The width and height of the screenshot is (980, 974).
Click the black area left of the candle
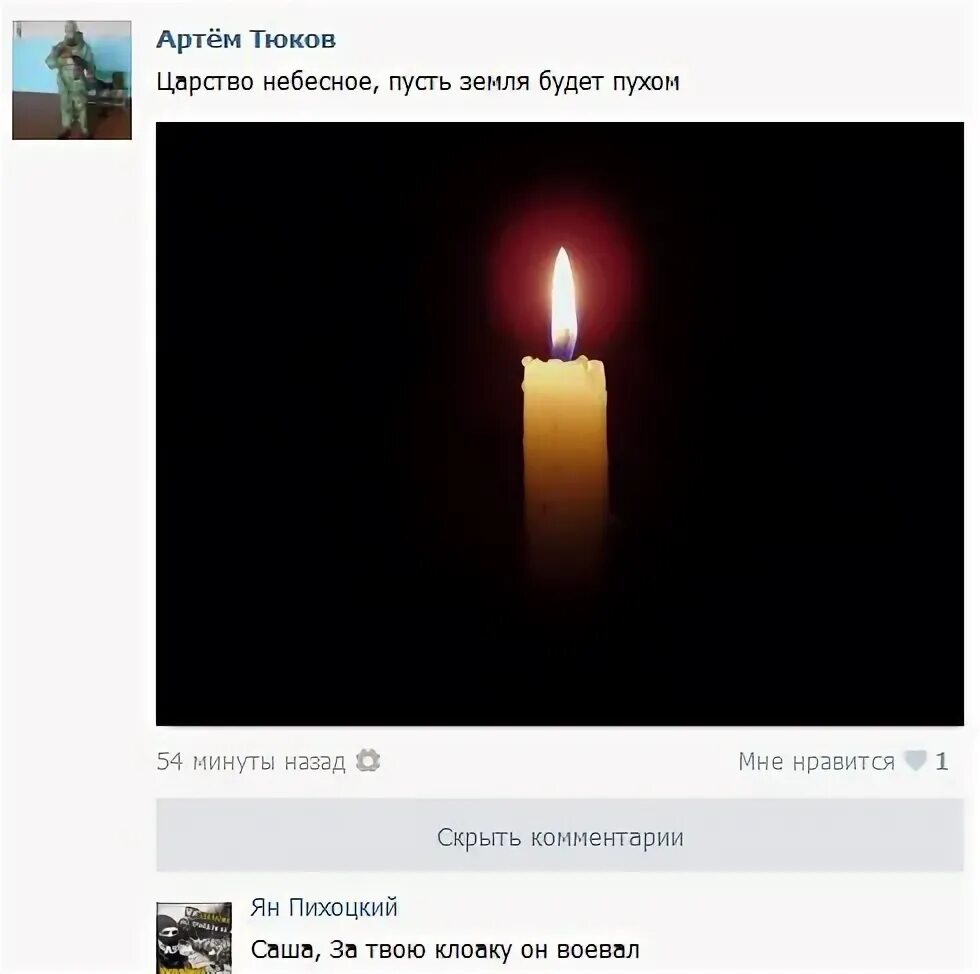click(x=331, y=425)
